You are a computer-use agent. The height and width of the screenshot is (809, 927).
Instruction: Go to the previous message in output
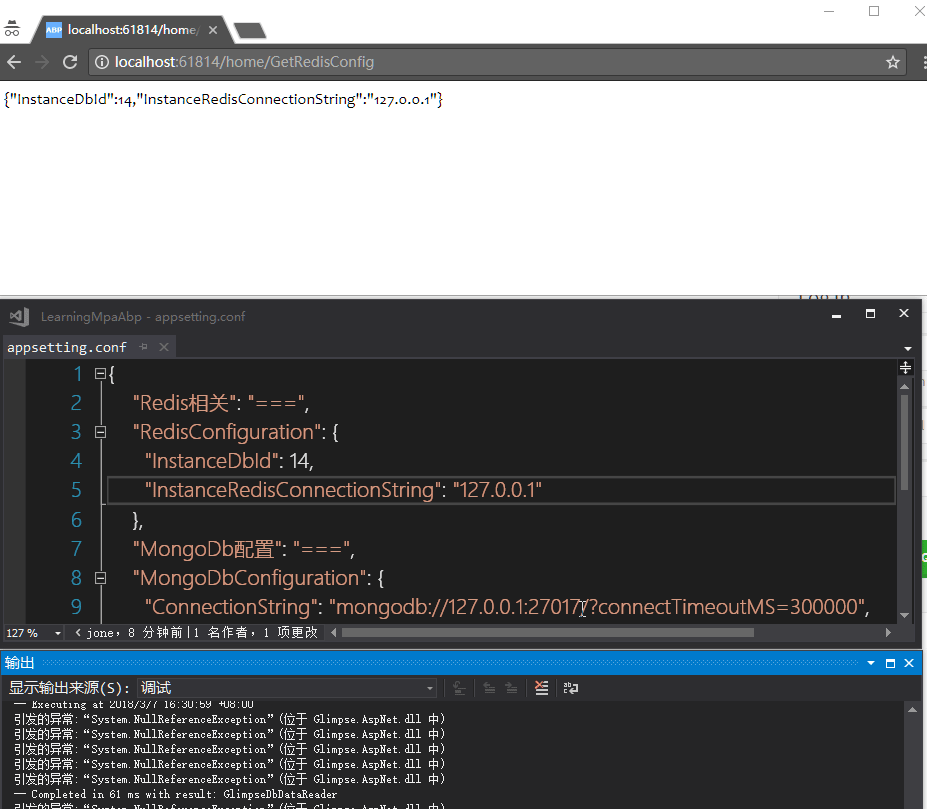pyautogui.click(x=489, y=688)
